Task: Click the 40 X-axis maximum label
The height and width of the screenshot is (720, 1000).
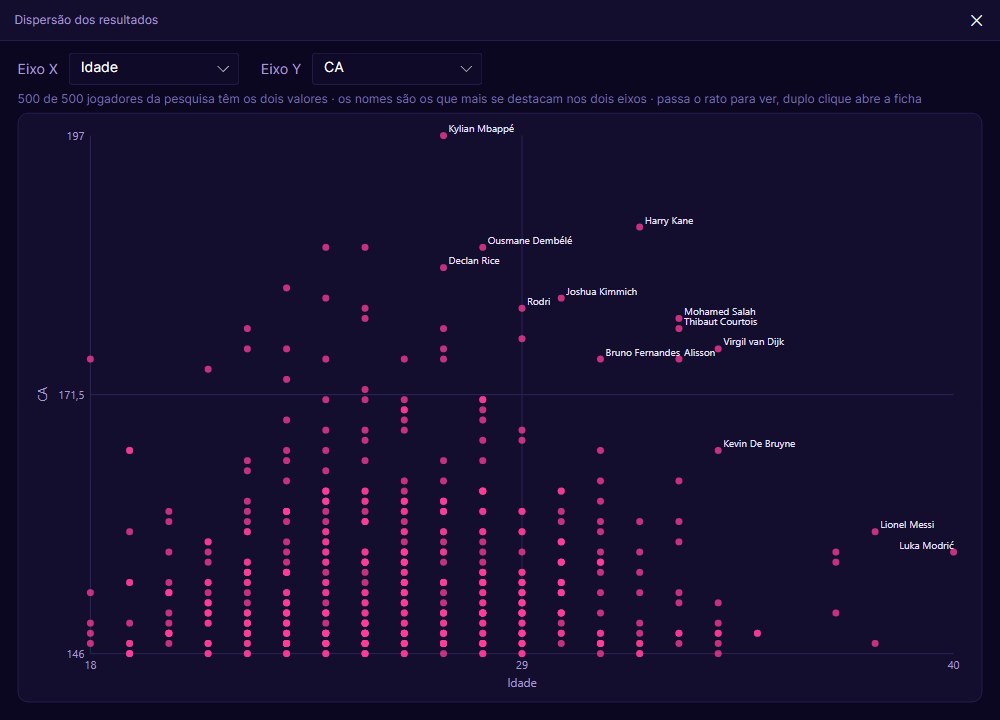Action: click(x=953, y=665)
